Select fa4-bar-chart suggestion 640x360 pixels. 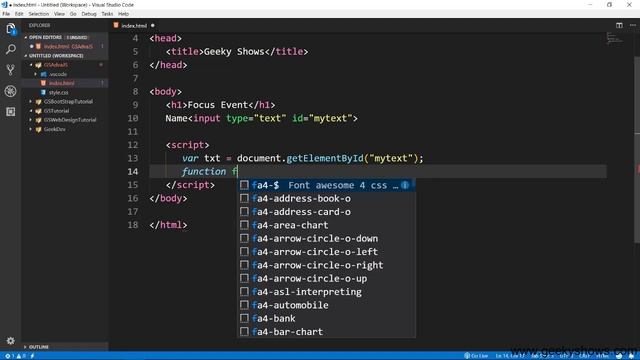[x=327, y=331]
